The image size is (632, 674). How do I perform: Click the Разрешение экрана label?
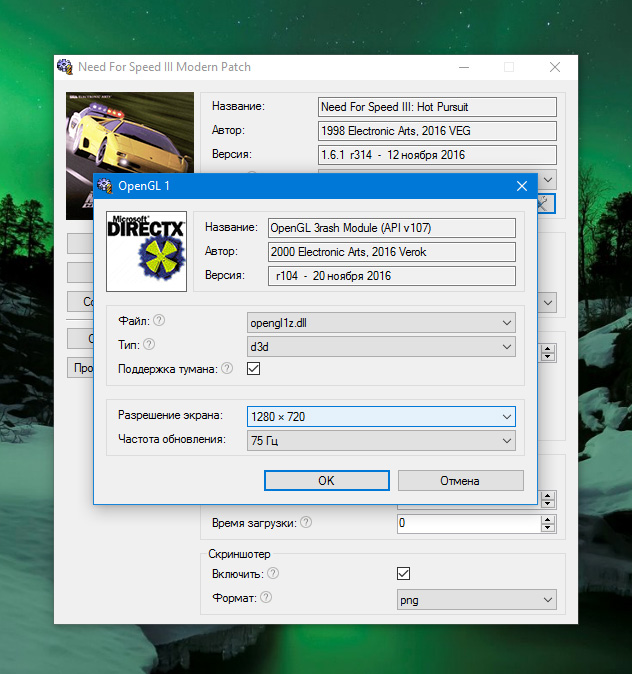171,415
